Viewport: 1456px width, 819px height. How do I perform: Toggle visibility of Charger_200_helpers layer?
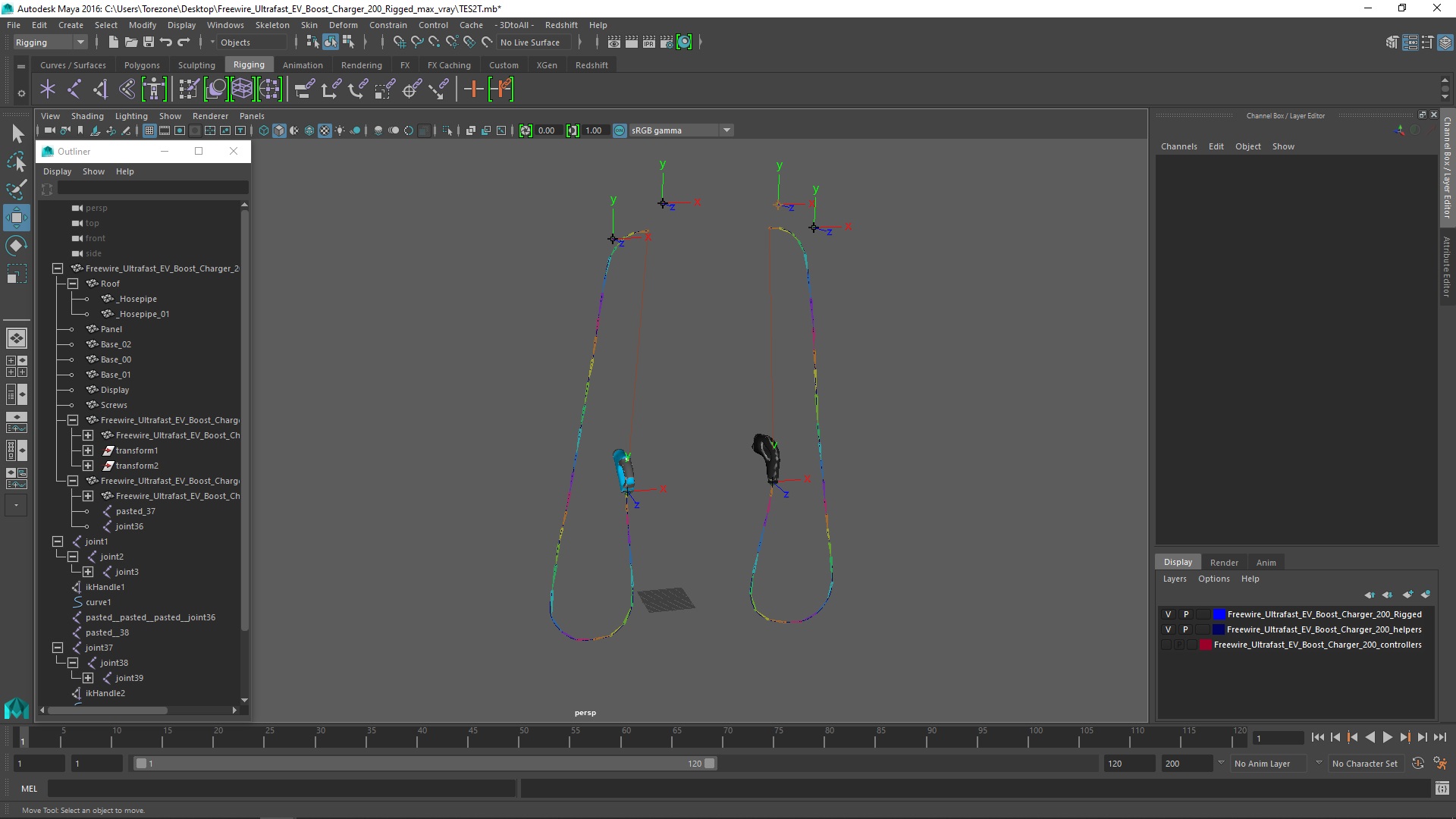click(x=1168, y=629)
